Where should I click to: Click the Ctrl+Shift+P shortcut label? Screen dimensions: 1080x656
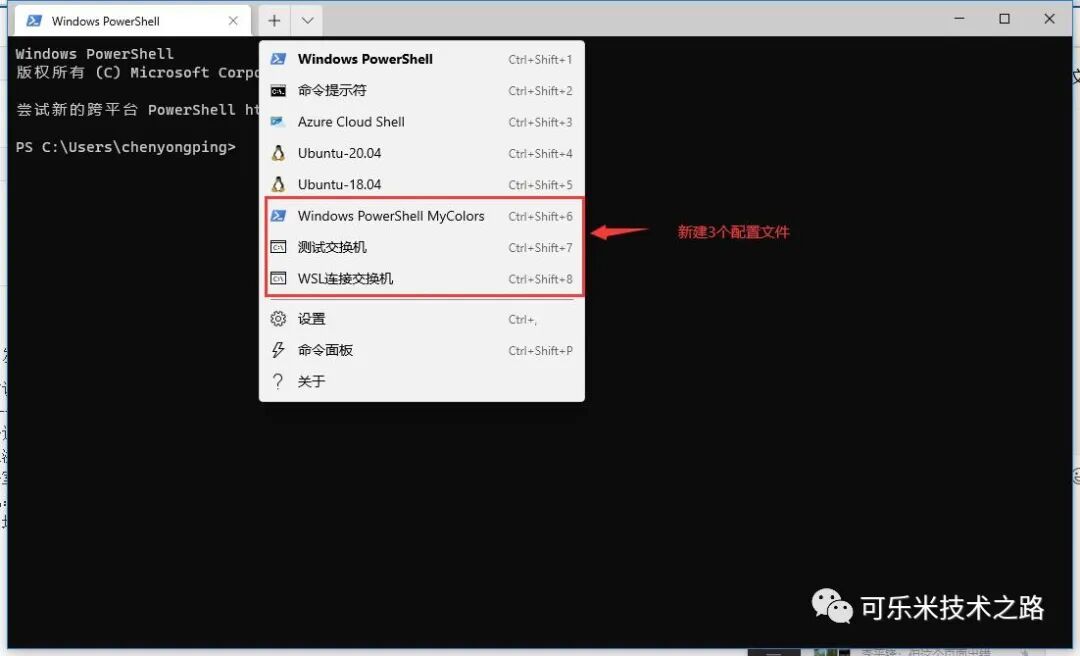pos(540,351)
